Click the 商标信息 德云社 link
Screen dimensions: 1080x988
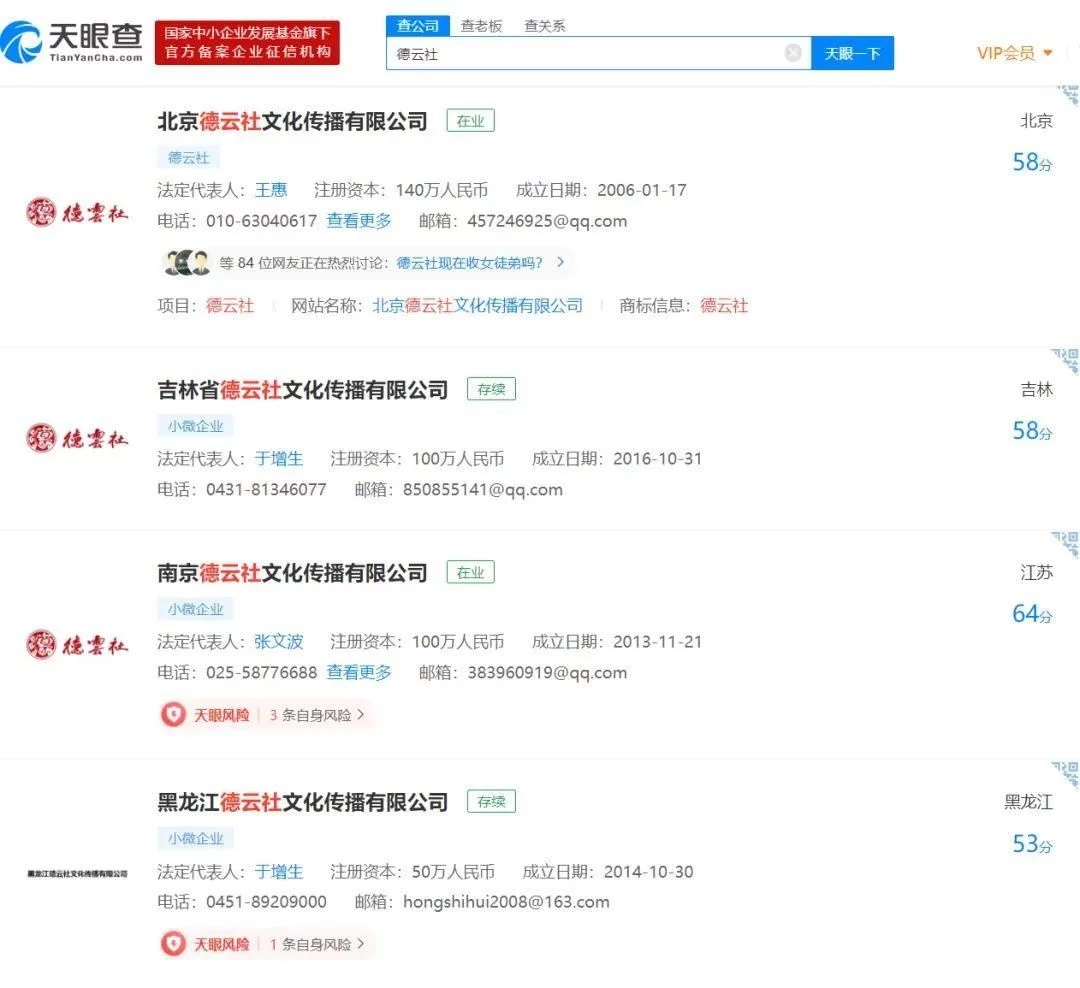point(724,305)
